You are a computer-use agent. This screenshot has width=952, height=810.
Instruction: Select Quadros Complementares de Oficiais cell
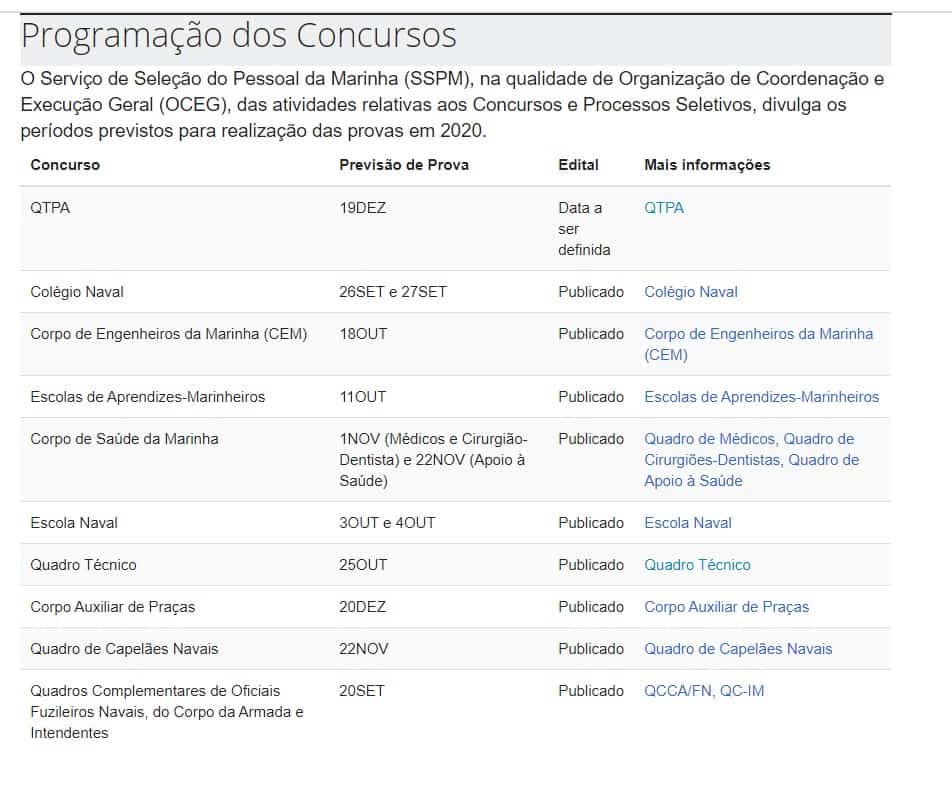[x=167, y=712]
